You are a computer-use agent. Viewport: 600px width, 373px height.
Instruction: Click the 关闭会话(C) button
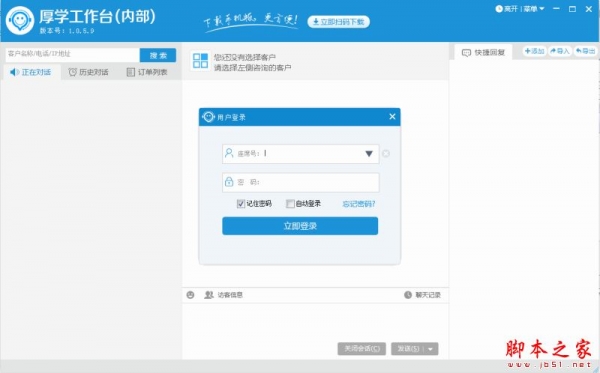pos(362,349)
